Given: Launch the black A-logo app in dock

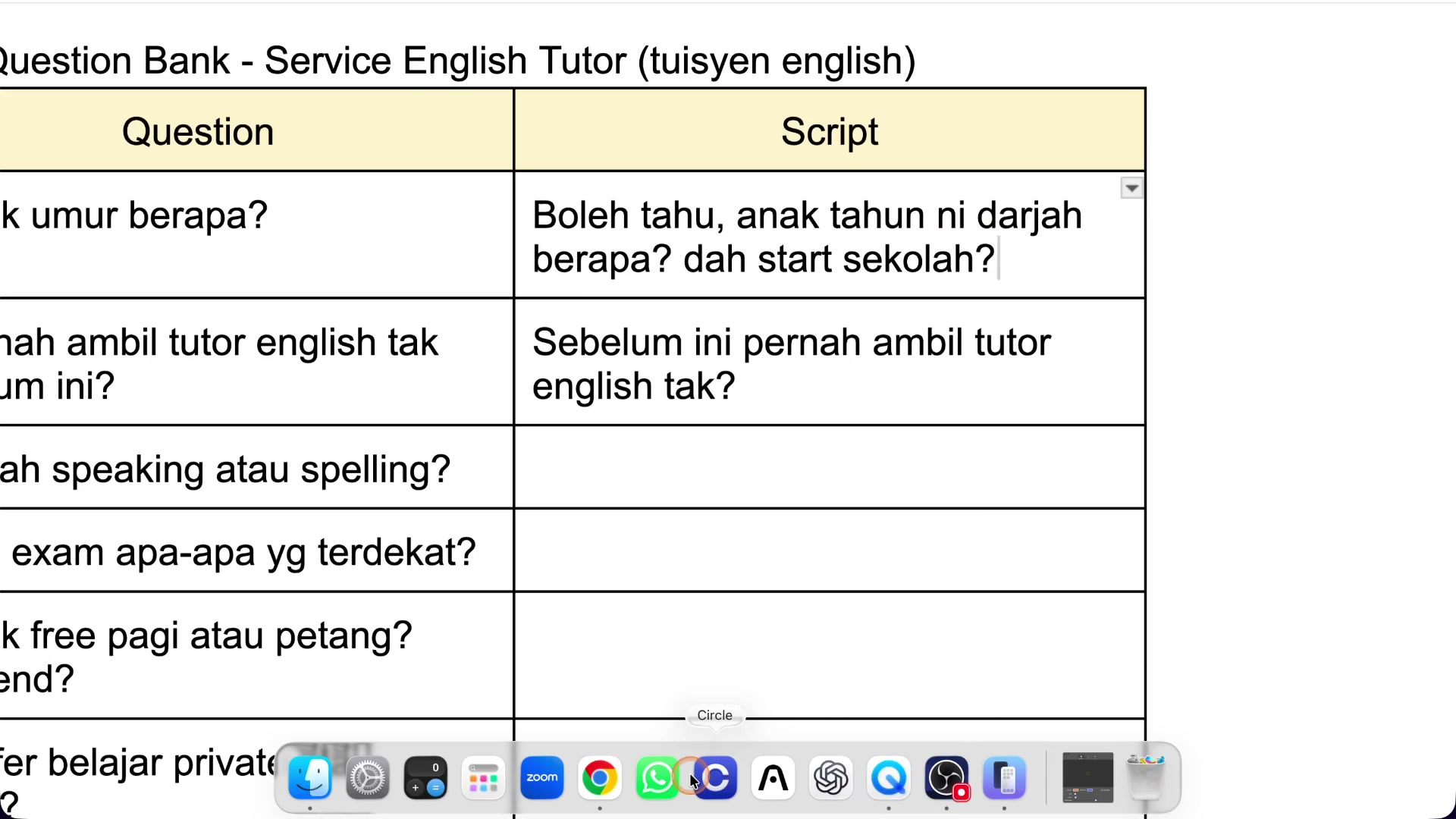Looking at the screenshot, I should pos(773,778).
